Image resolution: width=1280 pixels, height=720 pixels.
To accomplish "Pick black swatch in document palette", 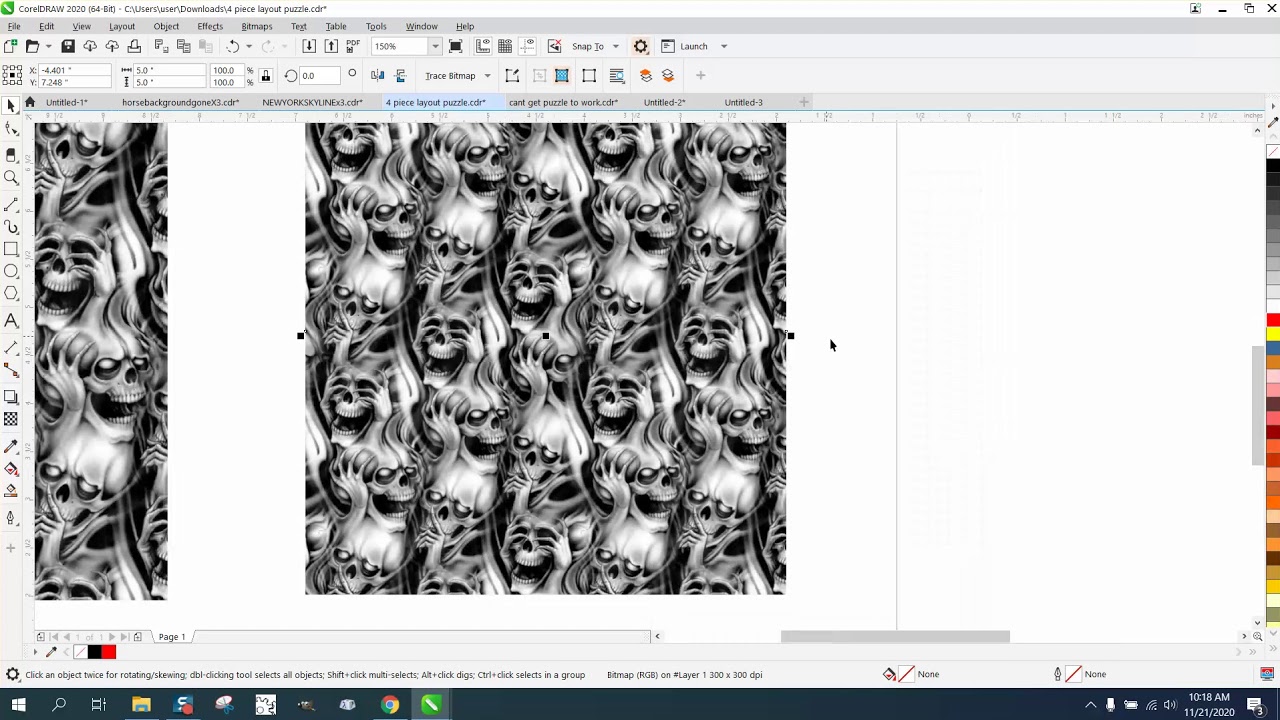I will (x=95, y=652).
